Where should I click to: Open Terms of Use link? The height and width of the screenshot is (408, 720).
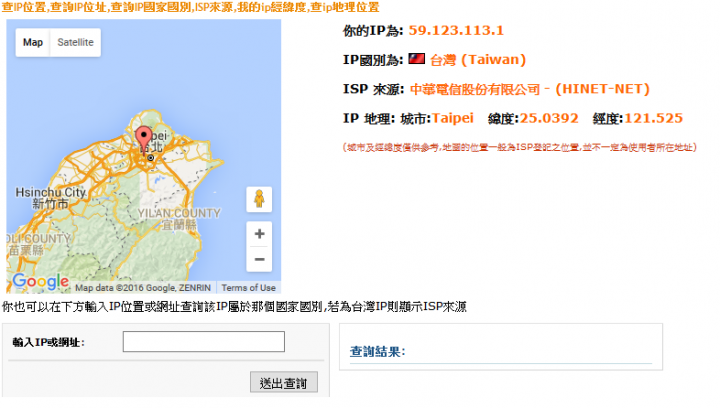pos(248,288)
